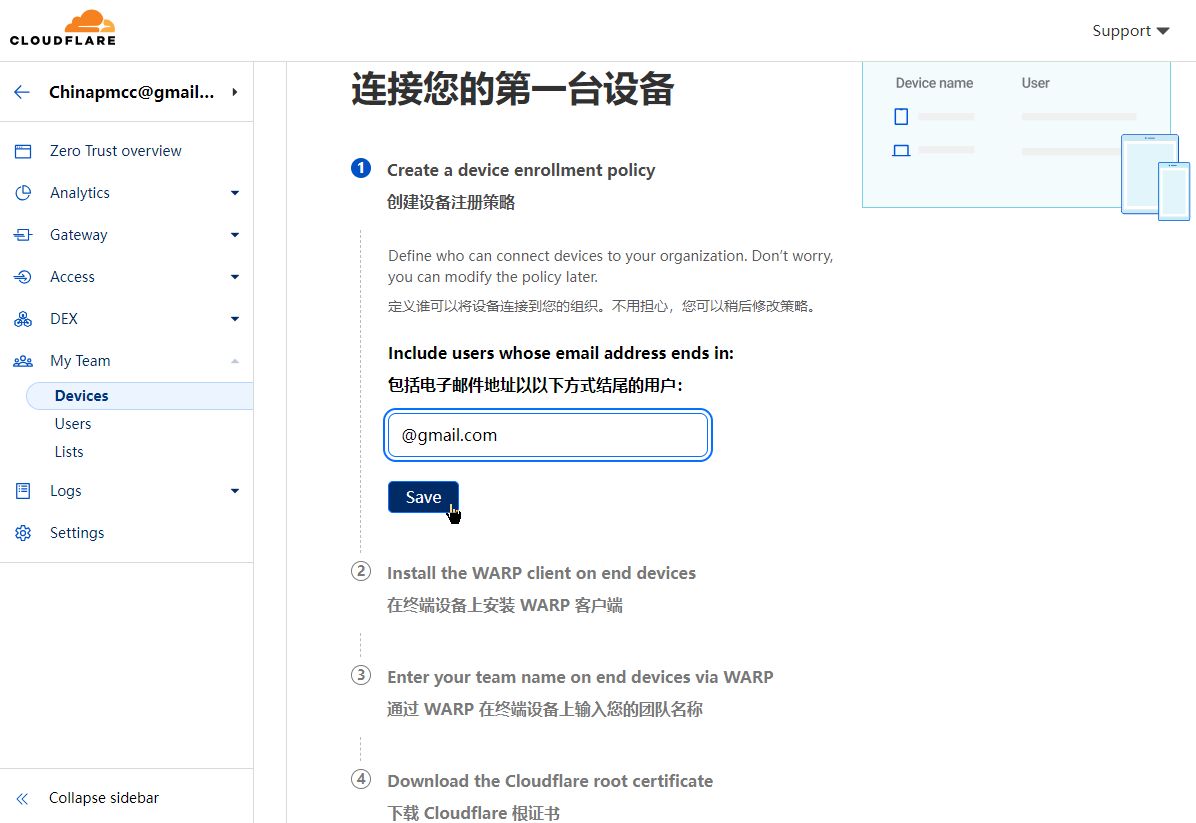Click the email domain input field
This screenshot has width=1196, height=823.
point(548,435)
